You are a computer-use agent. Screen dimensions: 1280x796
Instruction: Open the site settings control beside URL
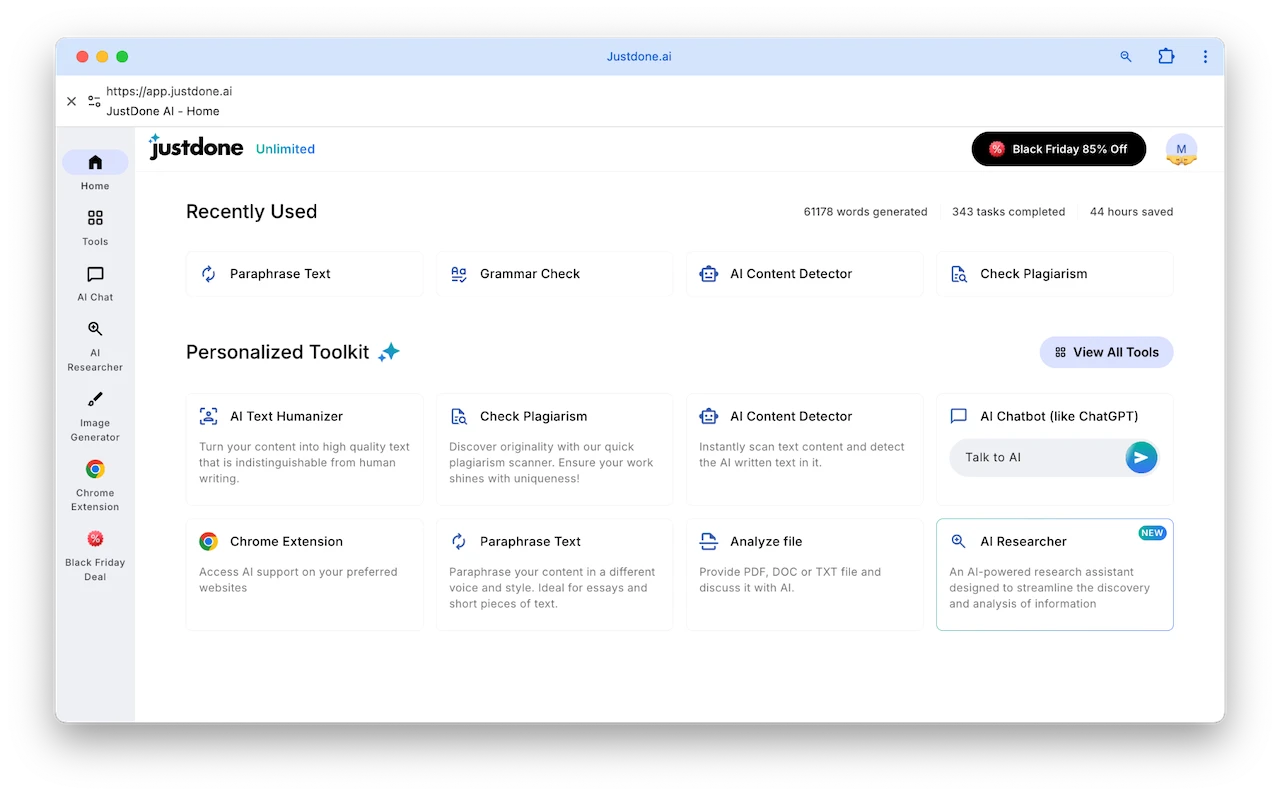(x=94, y=101)
